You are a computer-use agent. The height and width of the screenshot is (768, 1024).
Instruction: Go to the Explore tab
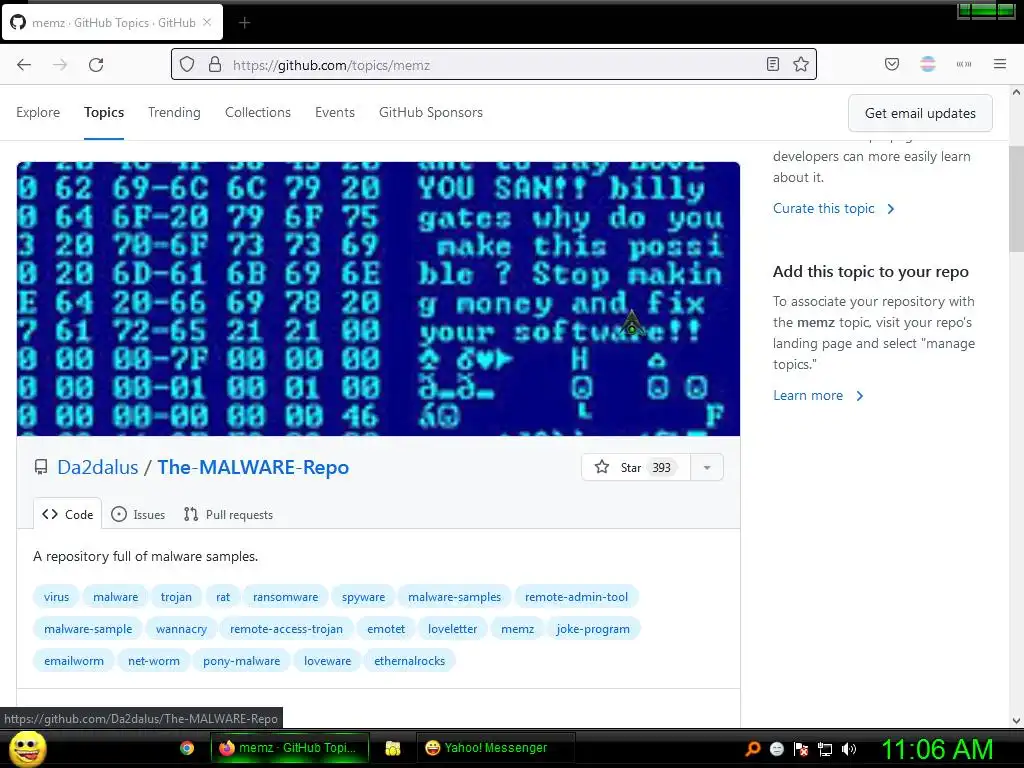click(x=38, y=112)
